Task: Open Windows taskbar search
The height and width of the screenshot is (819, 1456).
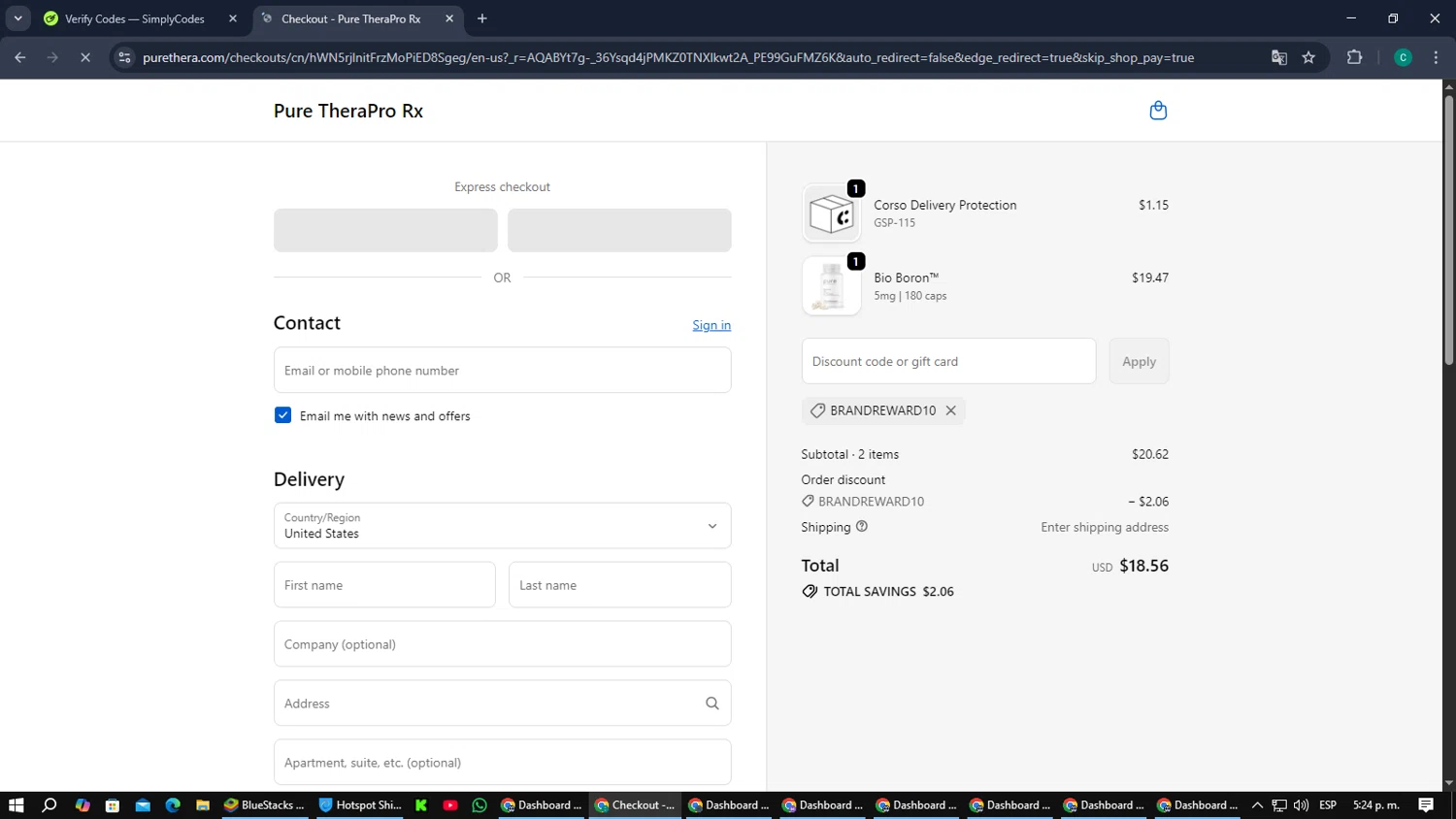Action: 50,805
